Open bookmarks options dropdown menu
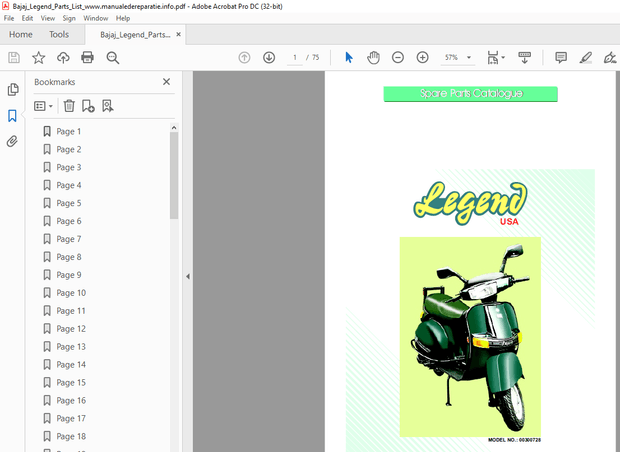This screenshot has height=452, width=620. (43, 106)
